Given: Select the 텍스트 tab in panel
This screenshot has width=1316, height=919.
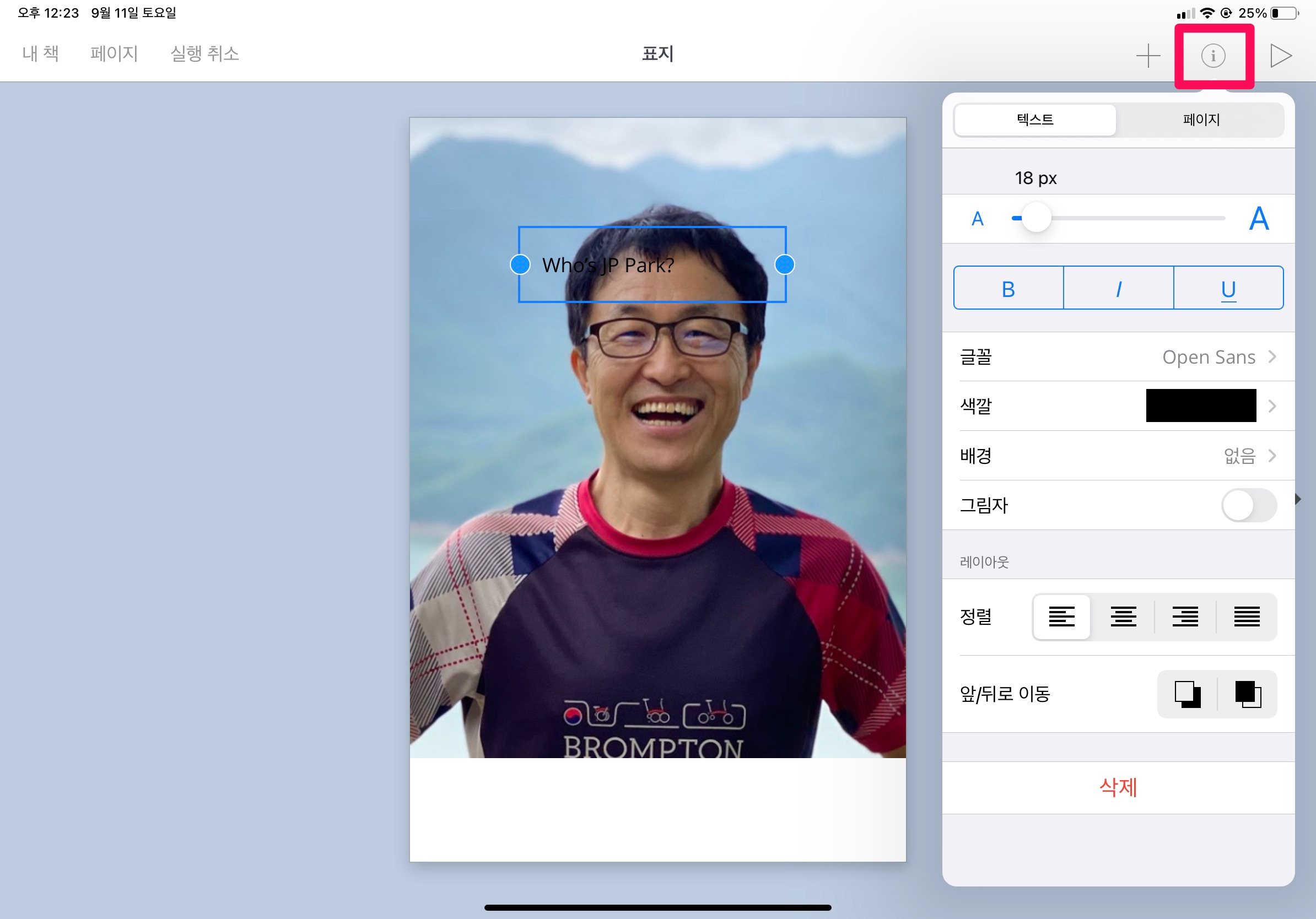Looking at the screenshot, I should 1034,120.
